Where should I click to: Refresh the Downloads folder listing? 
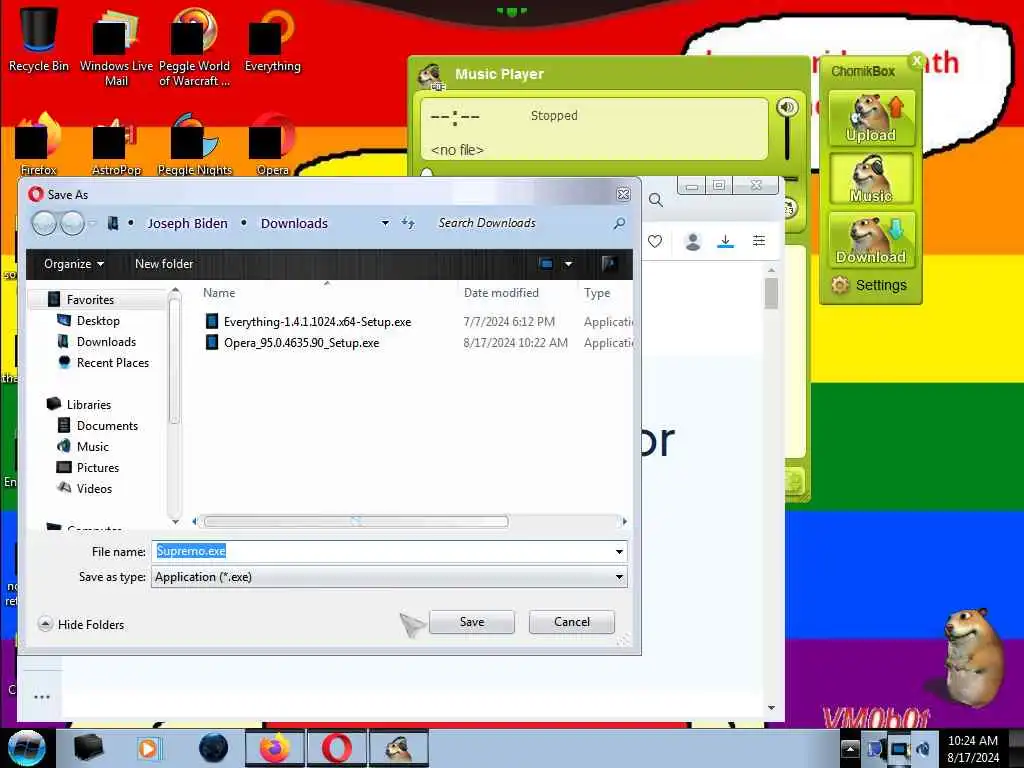click(408, 223)
